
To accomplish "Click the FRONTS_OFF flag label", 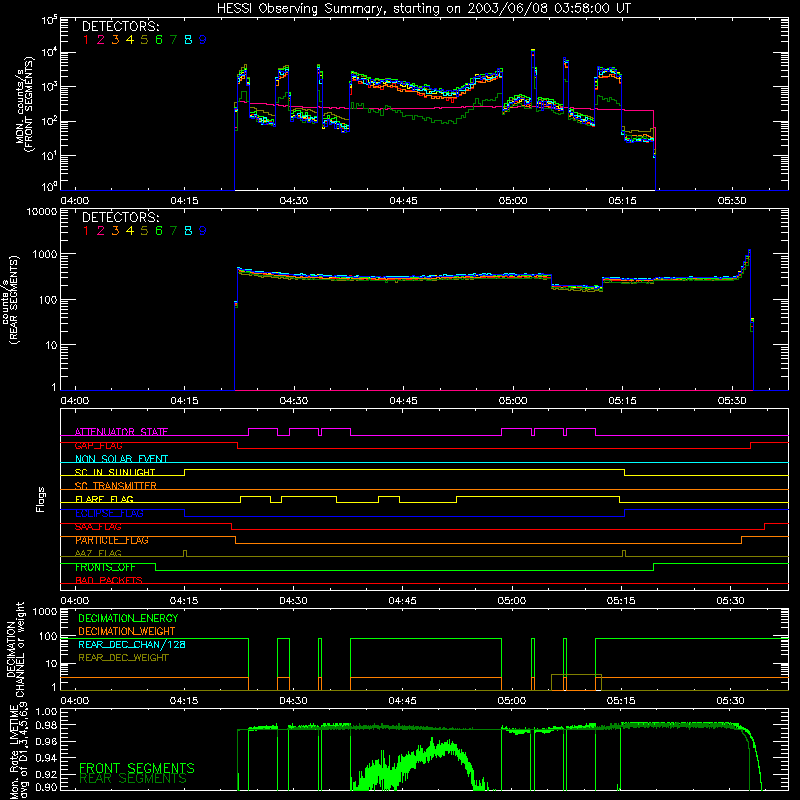I will (105, 567).
